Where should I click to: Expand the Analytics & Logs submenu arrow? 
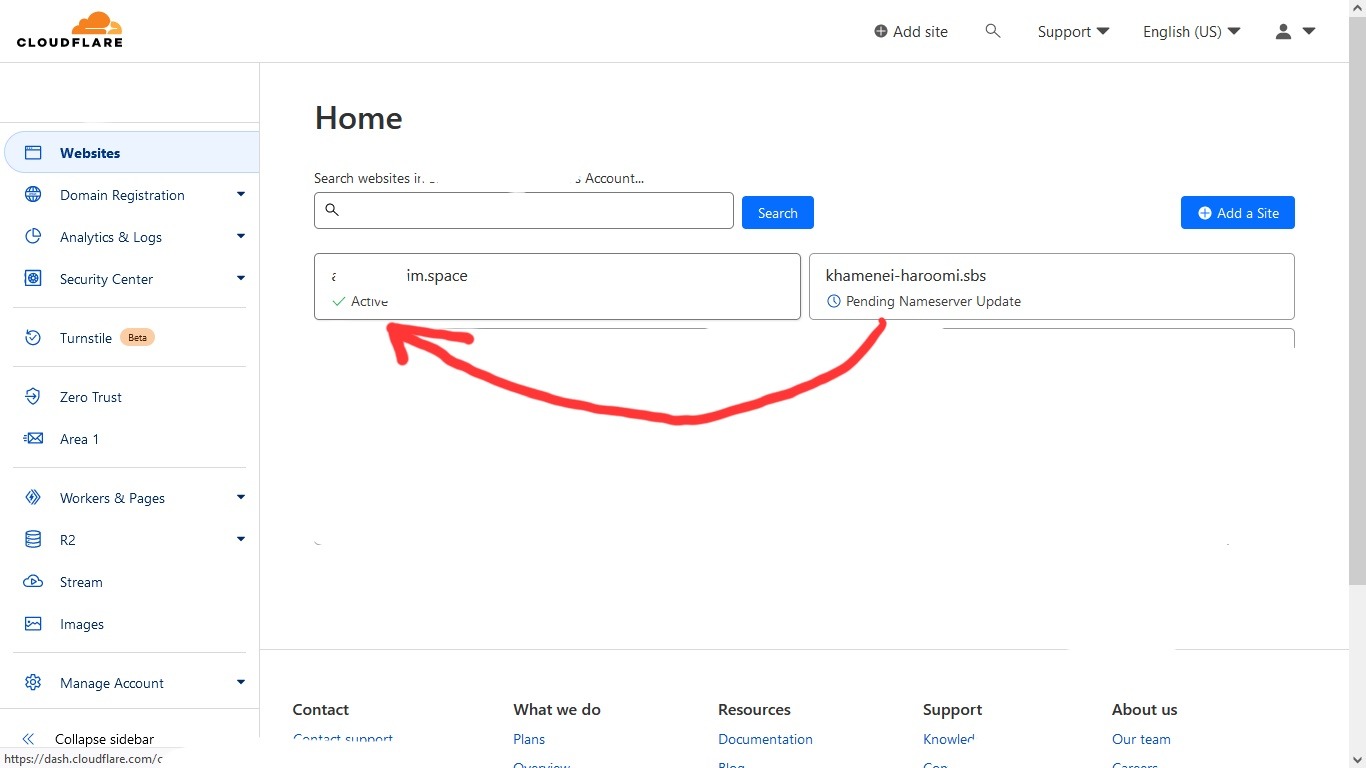click(241, 237)
